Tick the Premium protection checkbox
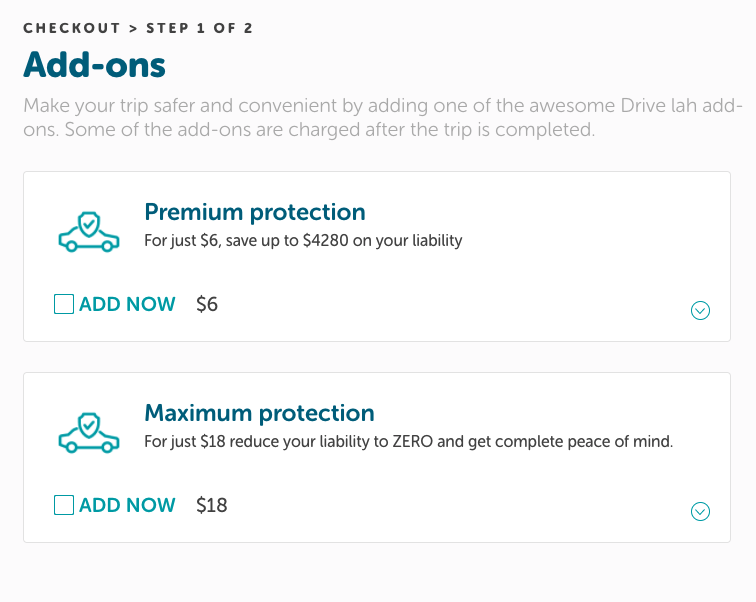Screen dimensions: 756x602 [64, 304]
